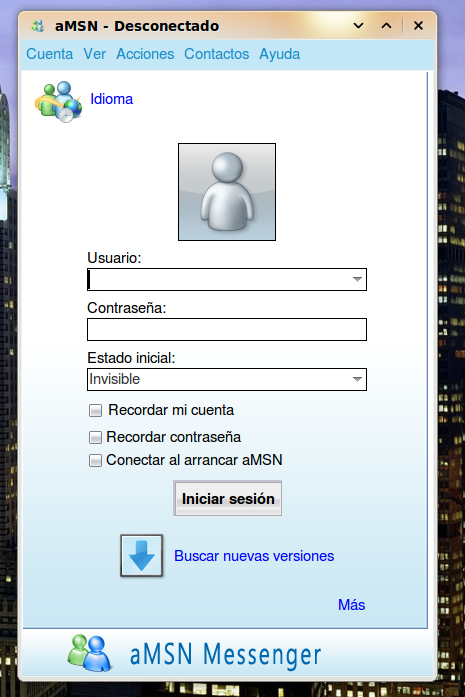
Task: Click the globe-and-buddies language icon
Action: coord(59,101)
